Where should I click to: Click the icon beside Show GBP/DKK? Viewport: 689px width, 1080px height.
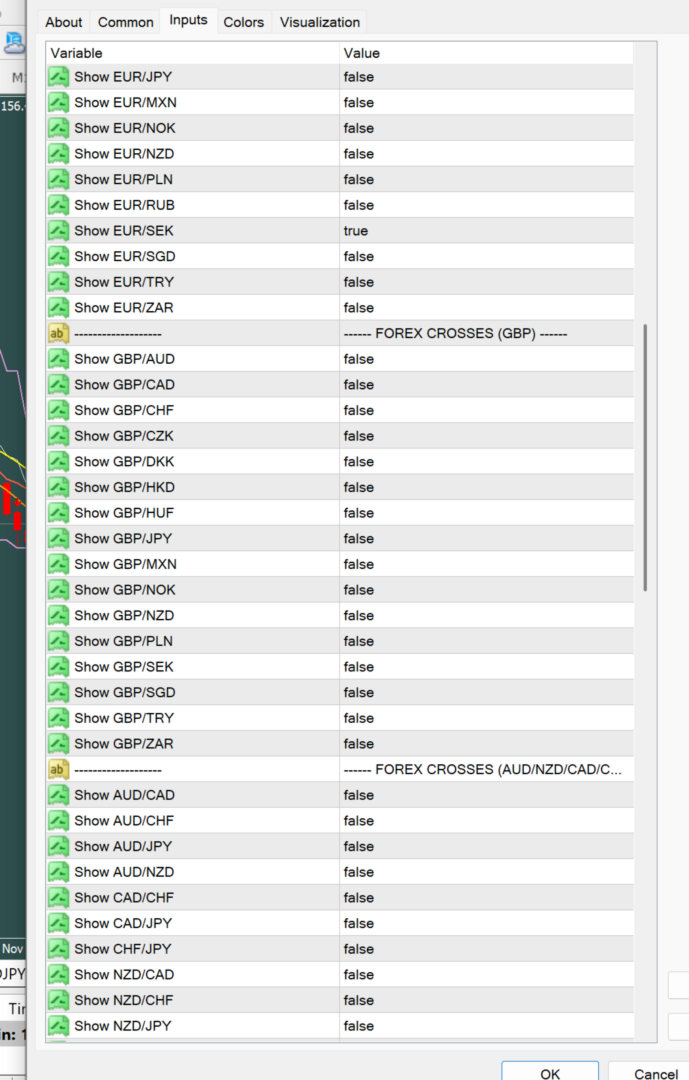(x=59, y=461)
